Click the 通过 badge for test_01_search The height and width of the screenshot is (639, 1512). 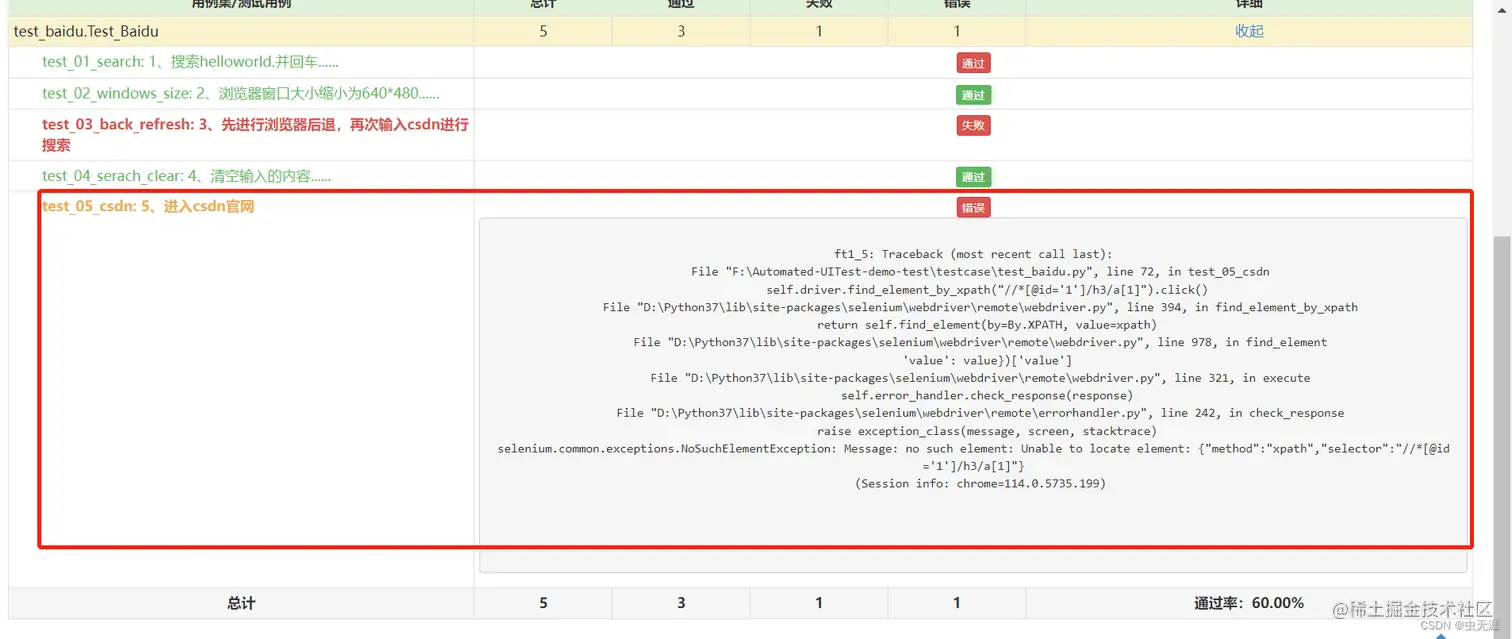coord(973,63)
